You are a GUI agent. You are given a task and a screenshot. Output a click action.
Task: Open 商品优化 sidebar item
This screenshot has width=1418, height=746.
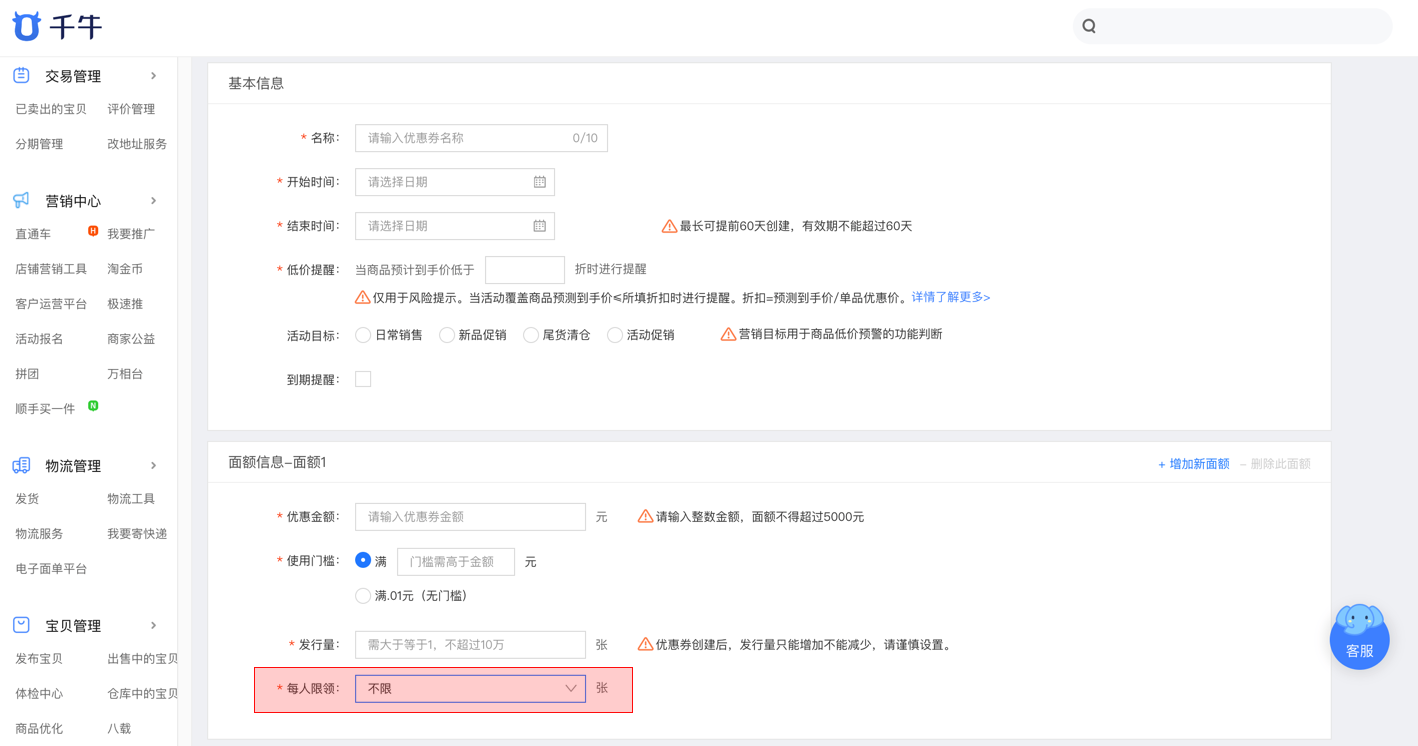(39, 729)
